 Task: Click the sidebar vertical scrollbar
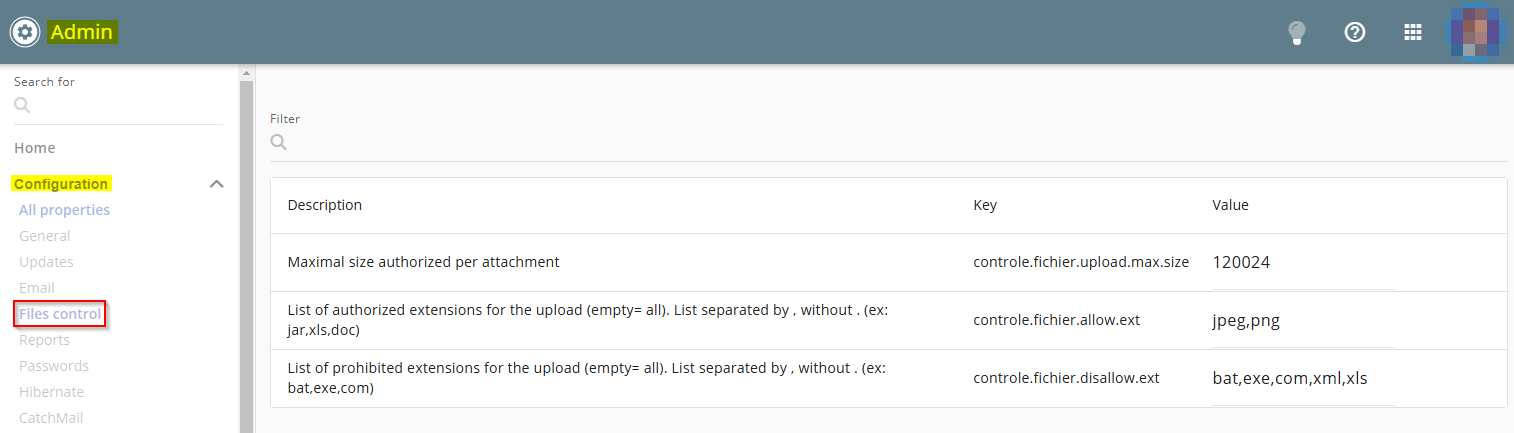[246, 250]
